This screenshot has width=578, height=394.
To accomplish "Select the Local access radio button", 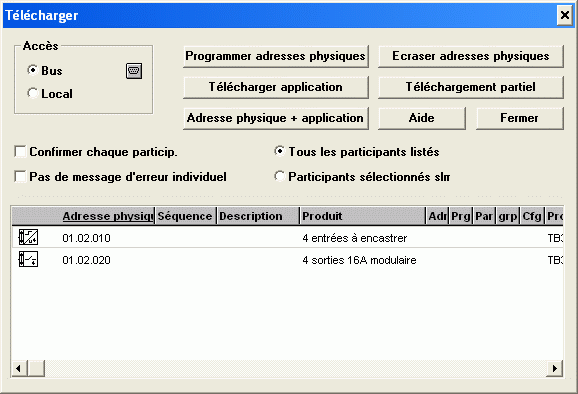I will click(32, 93).
